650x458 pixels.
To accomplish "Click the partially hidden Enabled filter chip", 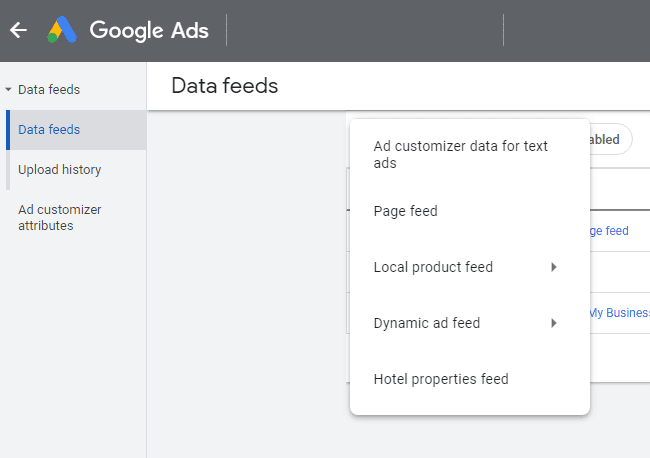I will click(x=608, y=140).
